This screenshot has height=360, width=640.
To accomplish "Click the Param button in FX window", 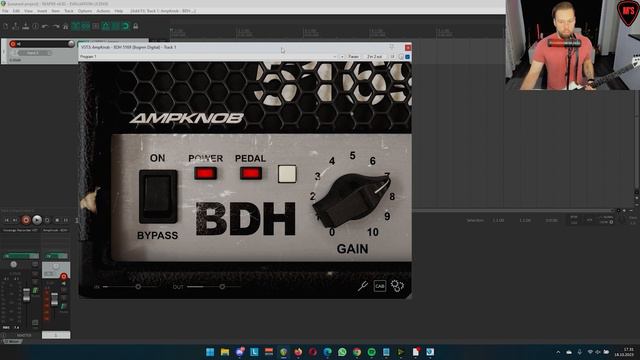I will pos(353,57).
